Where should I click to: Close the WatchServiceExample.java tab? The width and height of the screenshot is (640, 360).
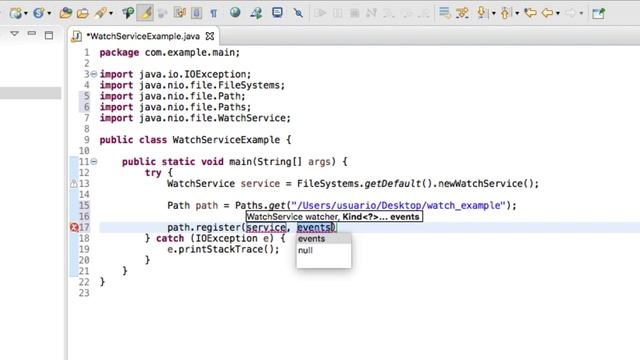(210, 36)
